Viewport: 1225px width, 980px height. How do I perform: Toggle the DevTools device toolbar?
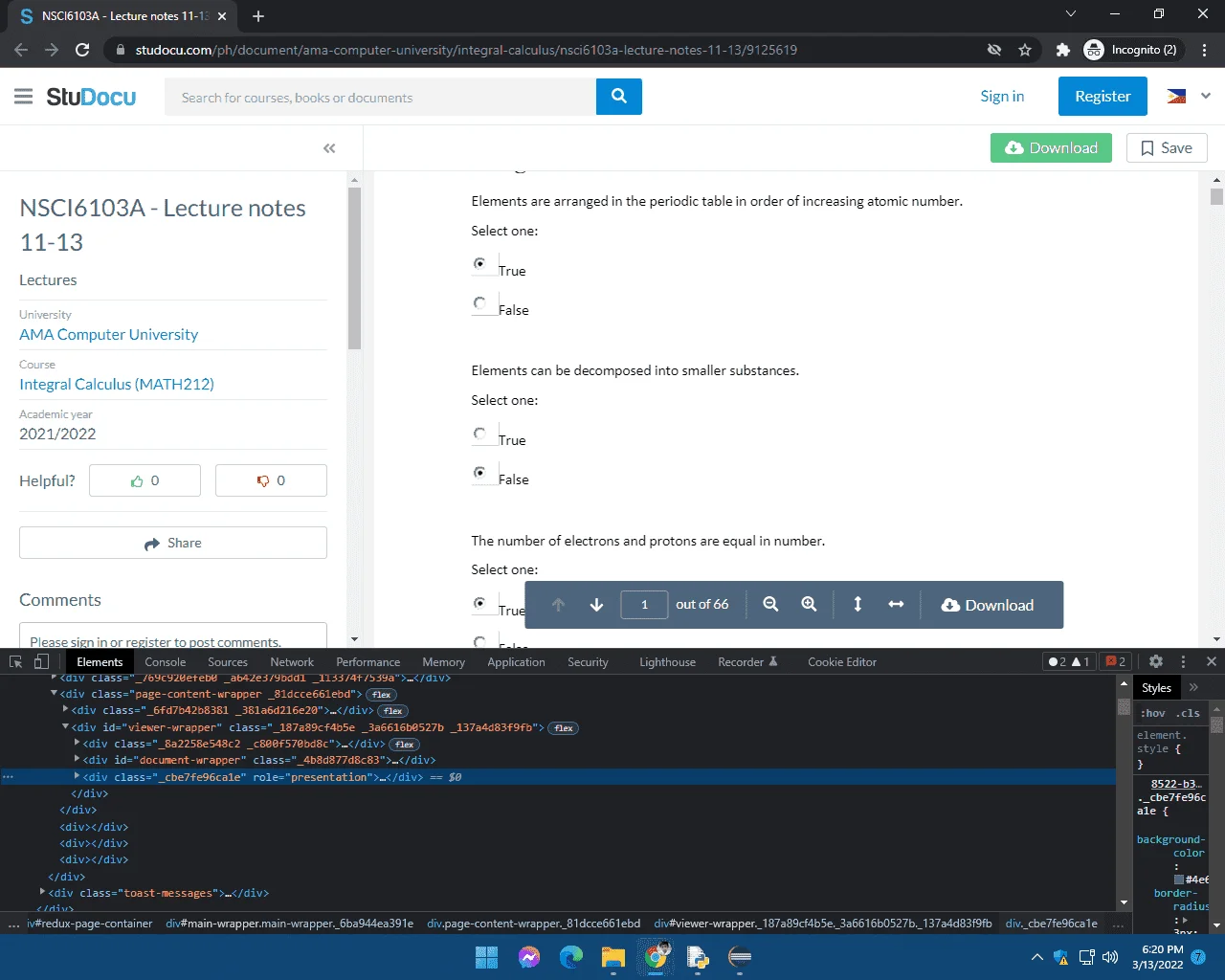41,661
